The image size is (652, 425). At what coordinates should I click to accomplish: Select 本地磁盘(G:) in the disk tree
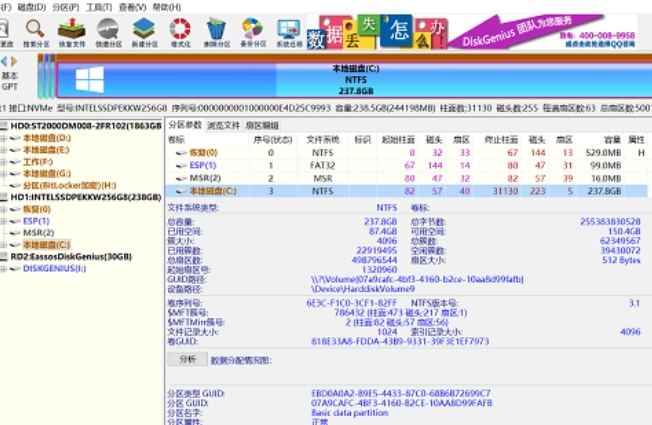click(x=47, y=174)
